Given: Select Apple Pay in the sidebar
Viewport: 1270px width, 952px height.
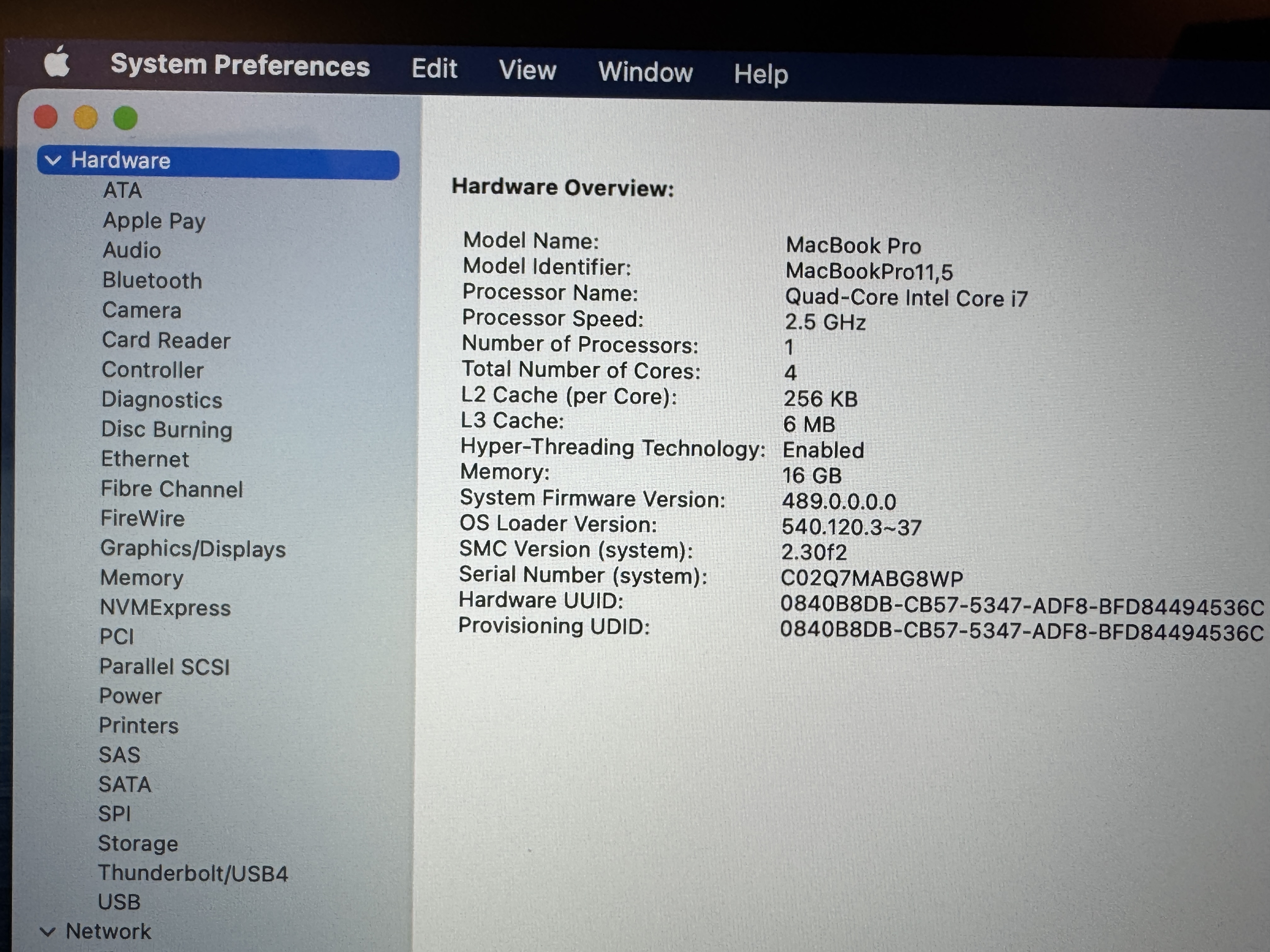Looking at the screenshot, I should click(154, 221).
